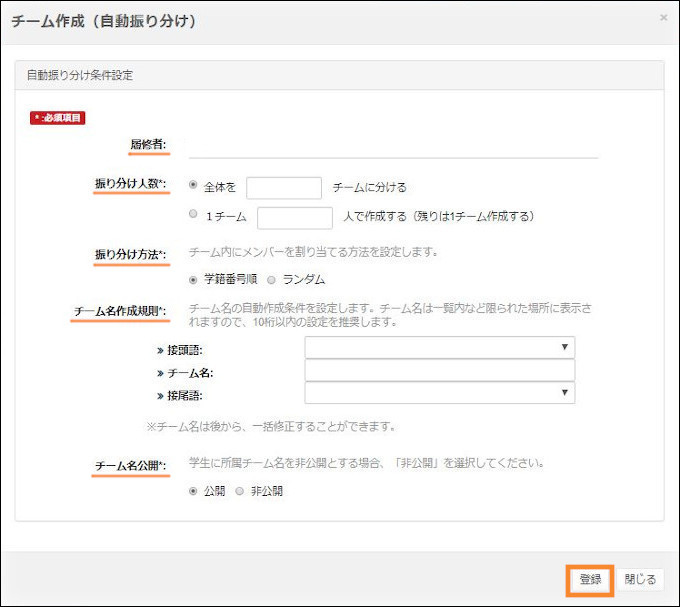This screenshot has width=680, height=607.
Task: Select the 公開 radio button
Action: click(194, 491)
